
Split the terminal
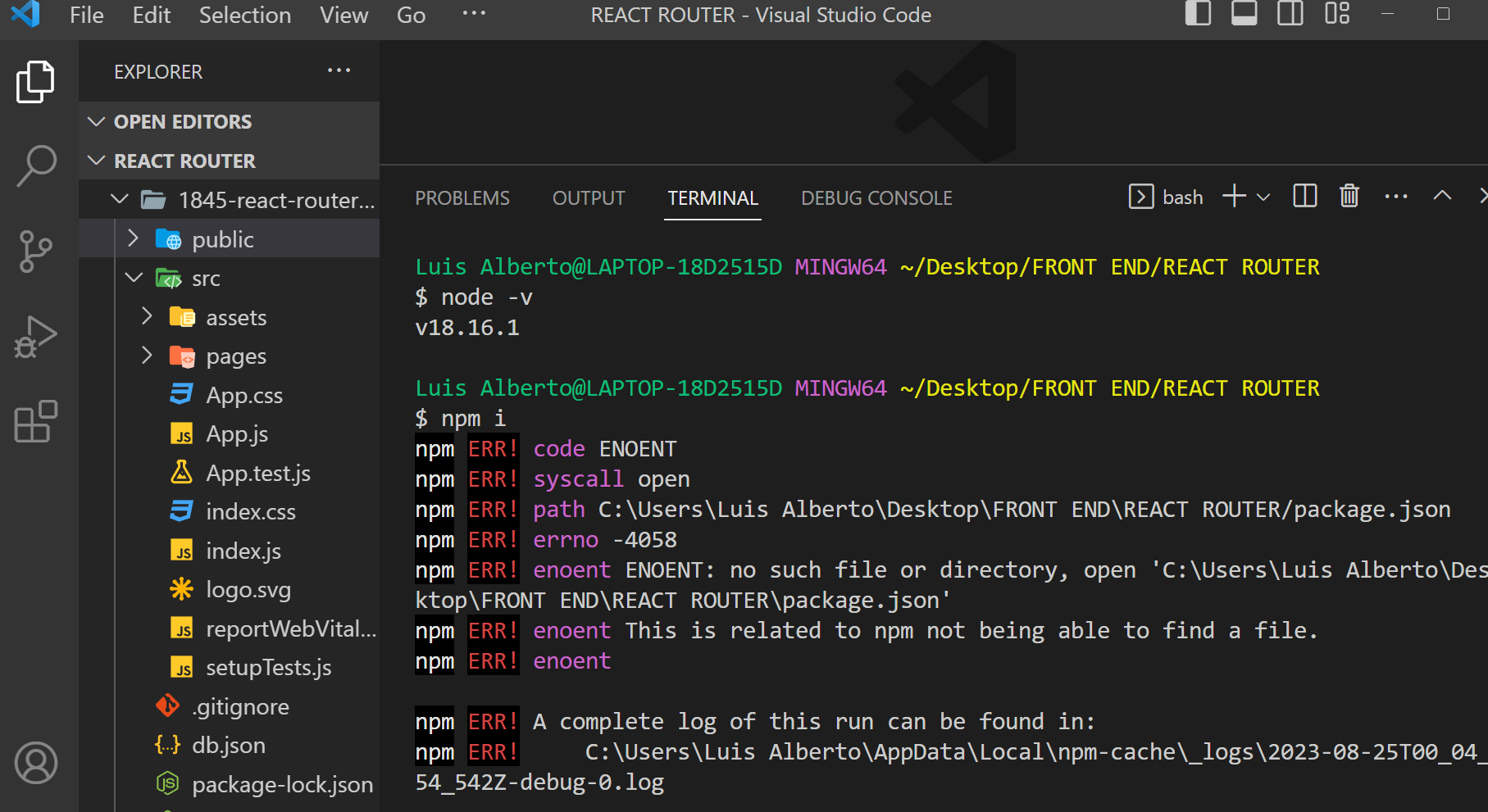coord(1304,197)
